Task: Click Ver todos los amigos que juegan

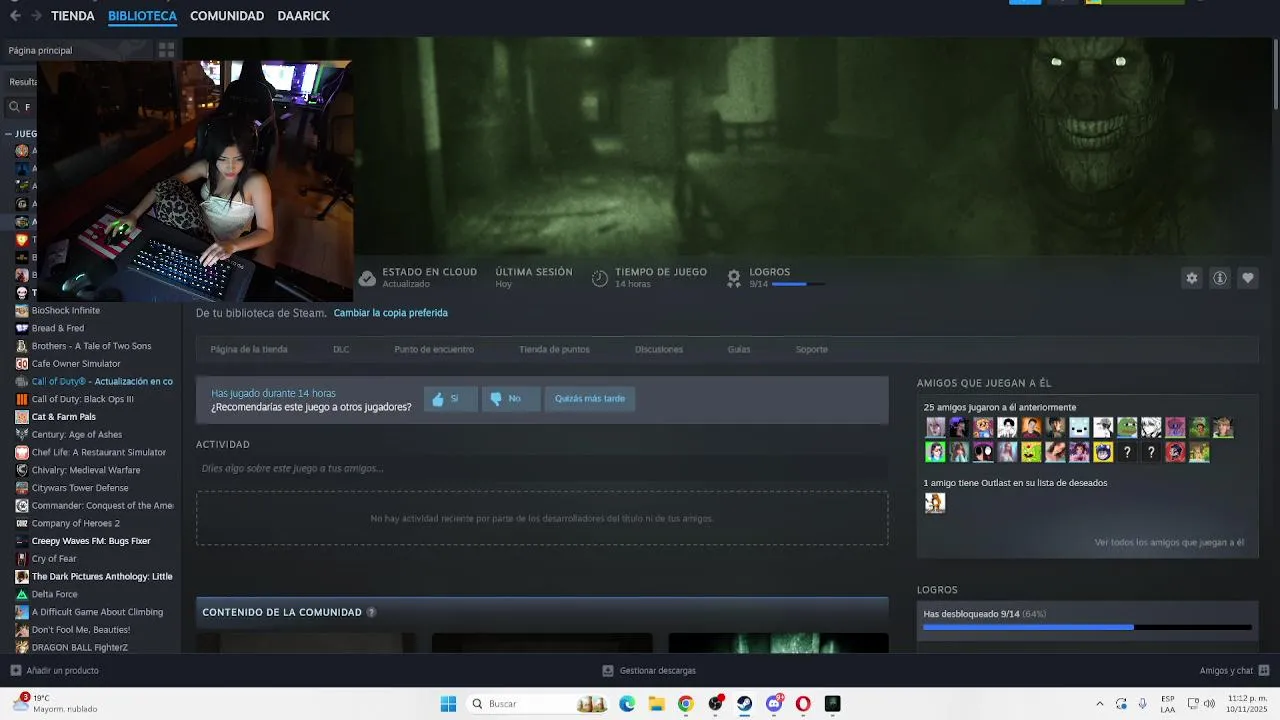Action: tap(1169, 543)
